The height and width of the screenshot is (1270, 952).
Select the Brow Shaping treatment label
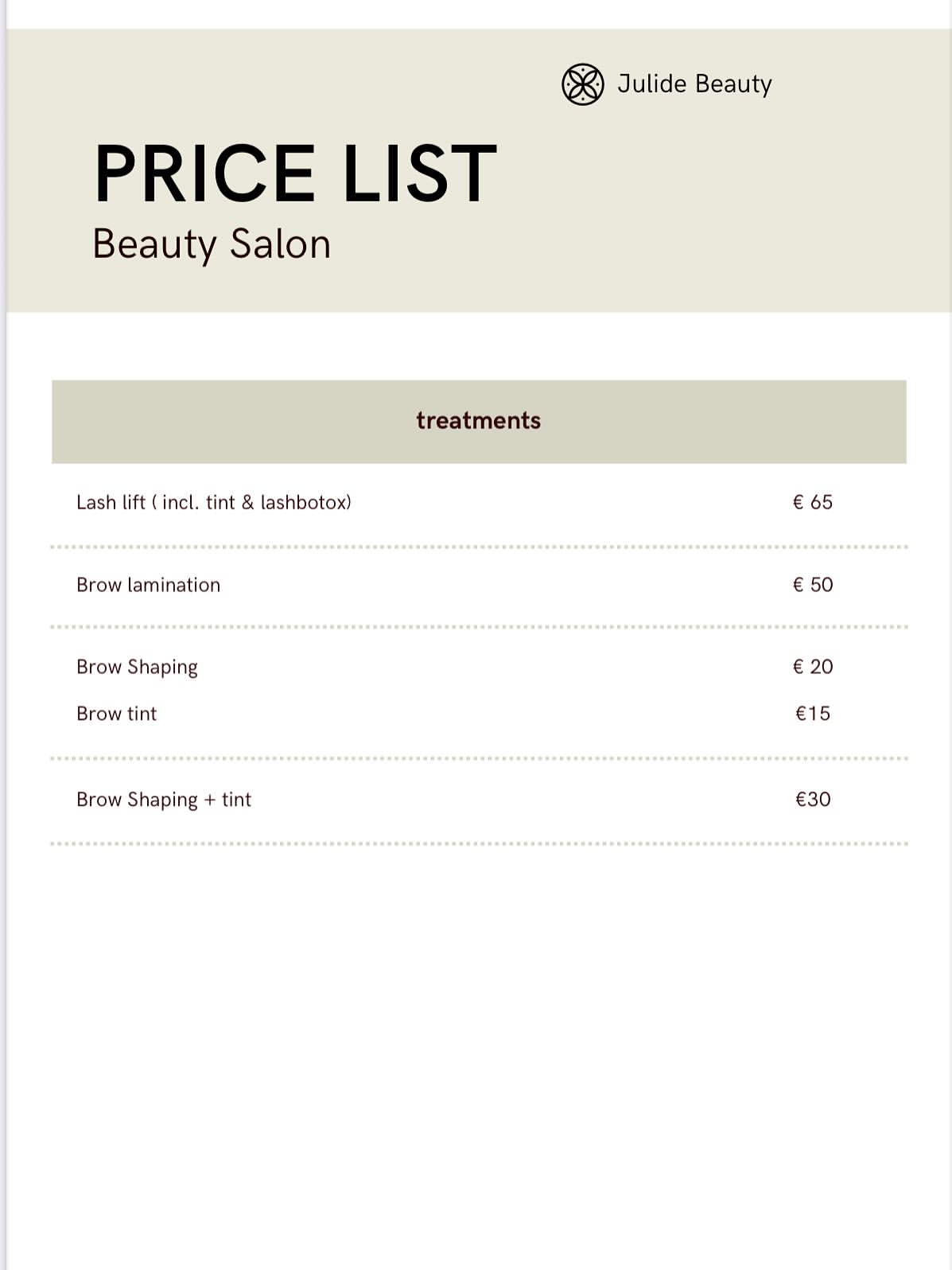click(137, 667)
